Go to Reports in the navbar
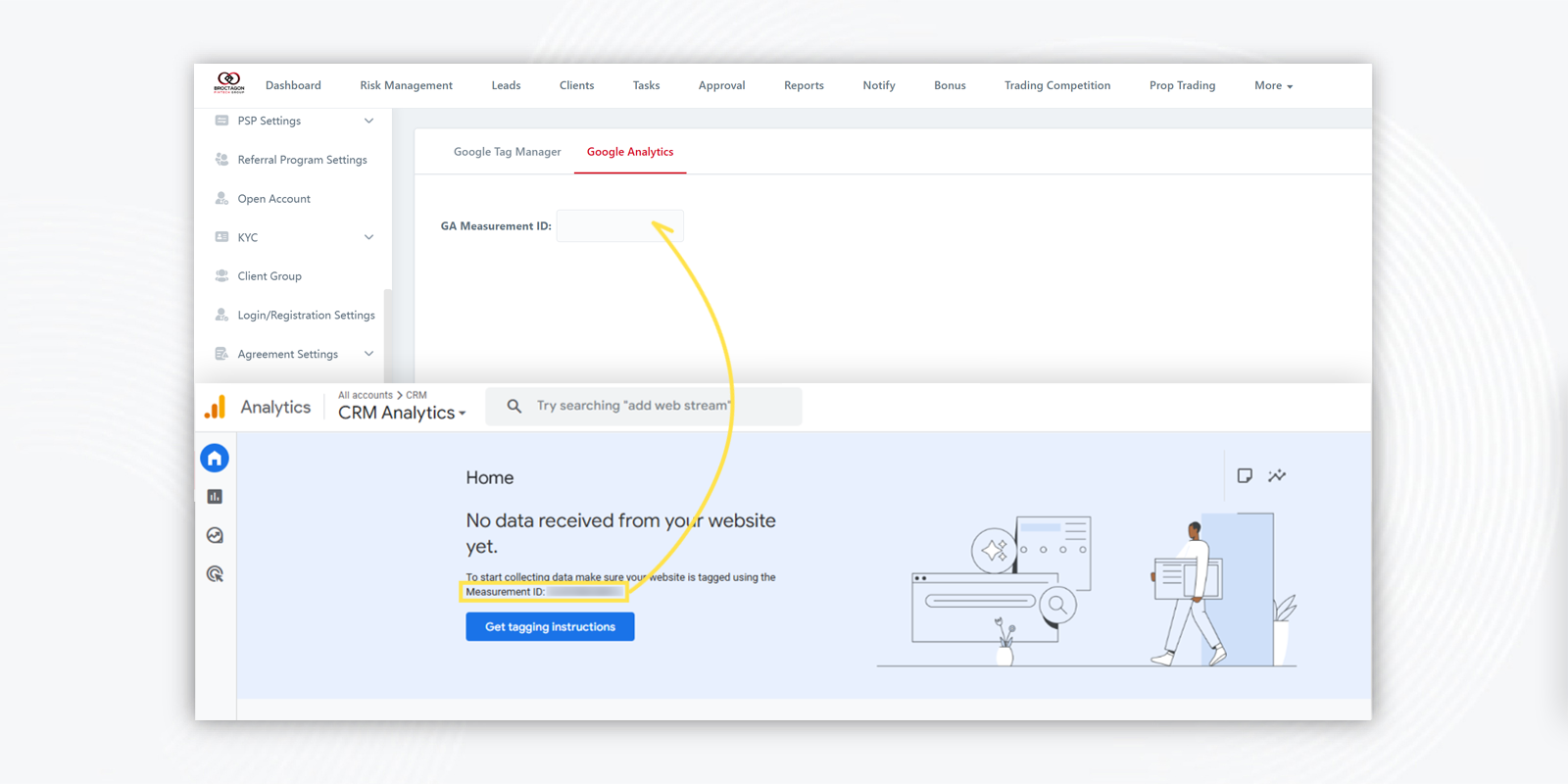The width and height of the screenshot is (1568, 784). pyautogui.click(x=804, y=85)
